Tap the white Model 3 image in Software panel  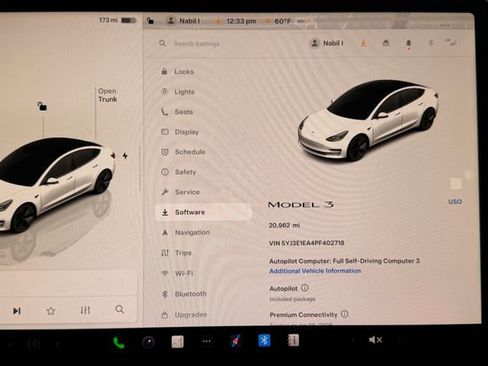click(x=368, y=121)
